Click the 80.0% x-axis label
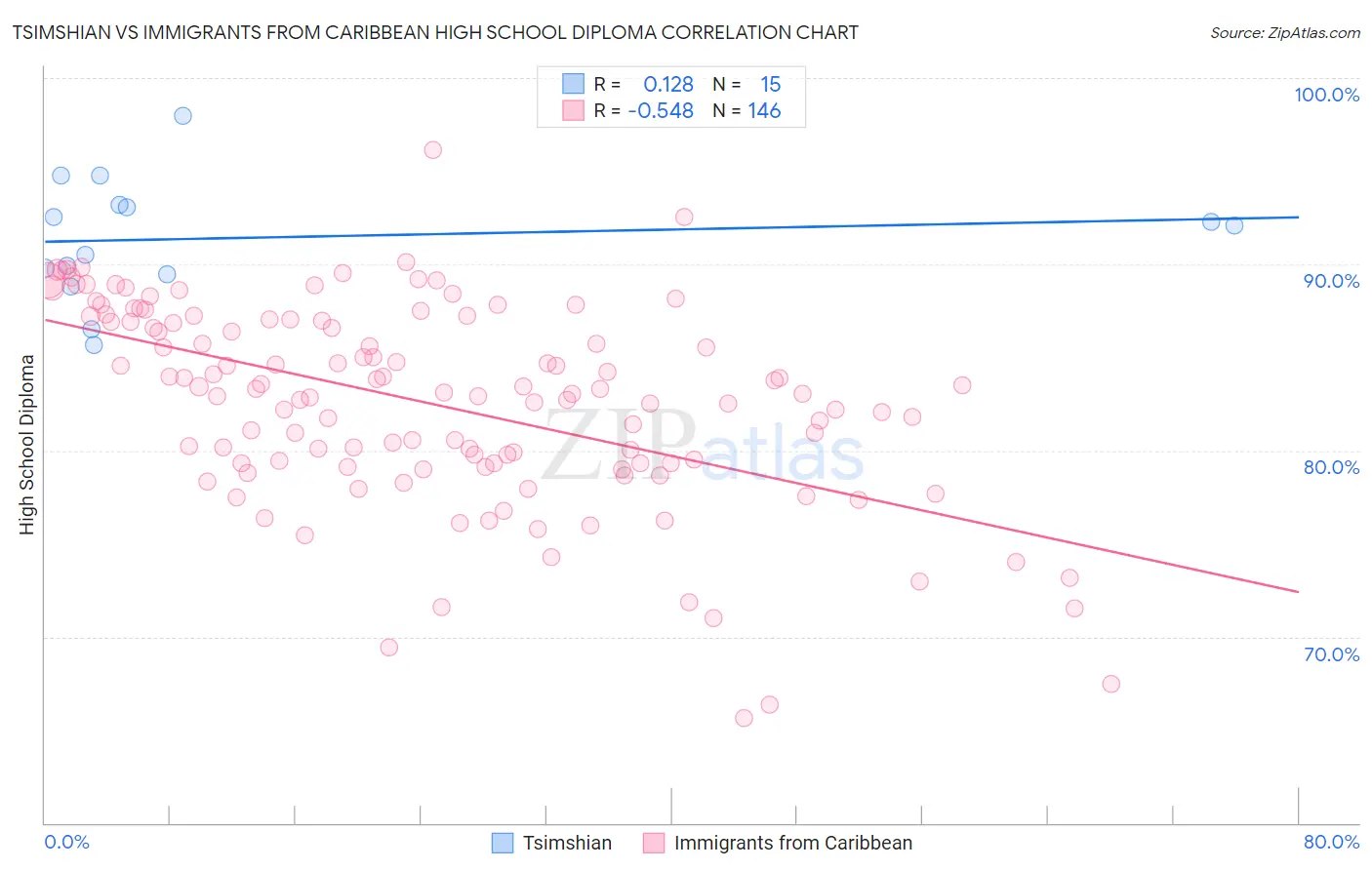The image size is (1372, 870). click(1332, 842)
